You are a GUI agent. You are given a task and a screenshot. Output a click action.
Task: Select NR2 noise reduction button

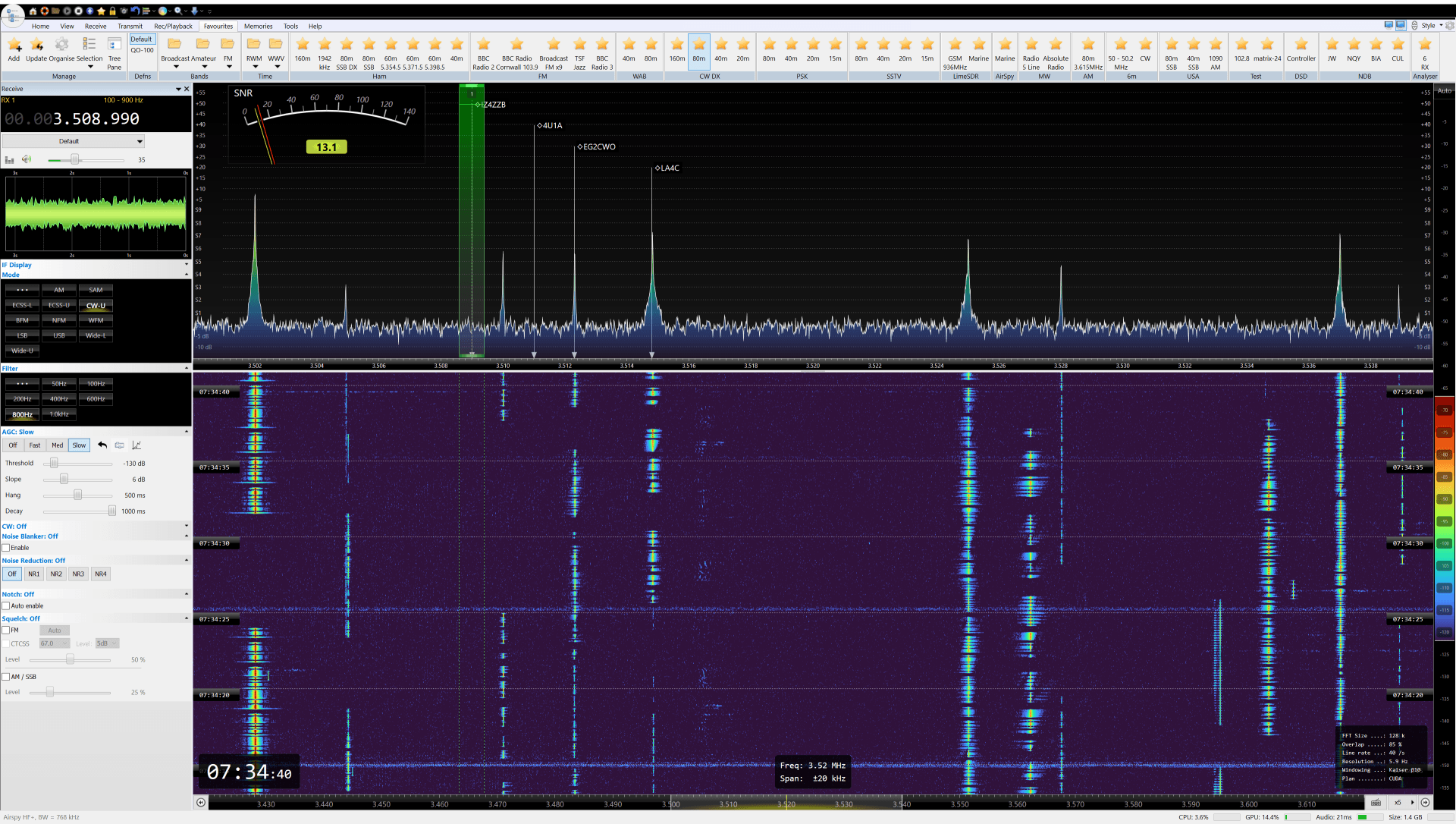56,574
